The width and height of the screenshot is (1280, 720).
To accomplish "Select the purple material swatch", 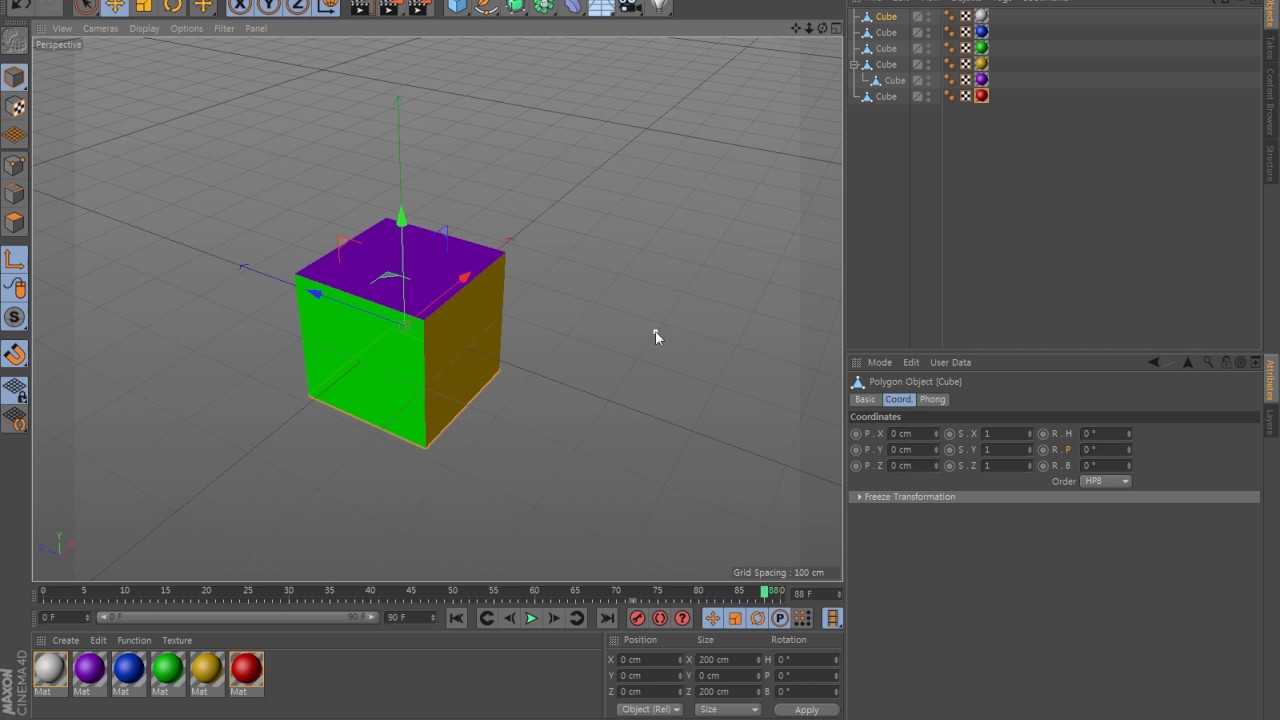I will 89,668.
